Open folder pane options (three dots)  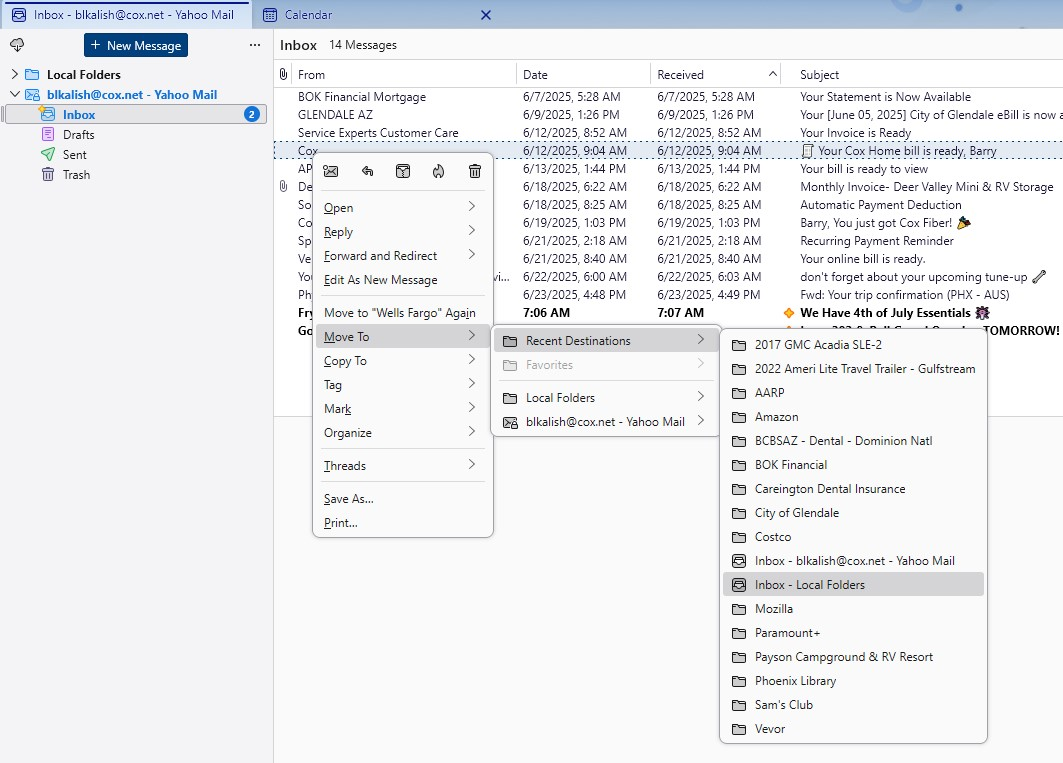[x=255, y=45]
